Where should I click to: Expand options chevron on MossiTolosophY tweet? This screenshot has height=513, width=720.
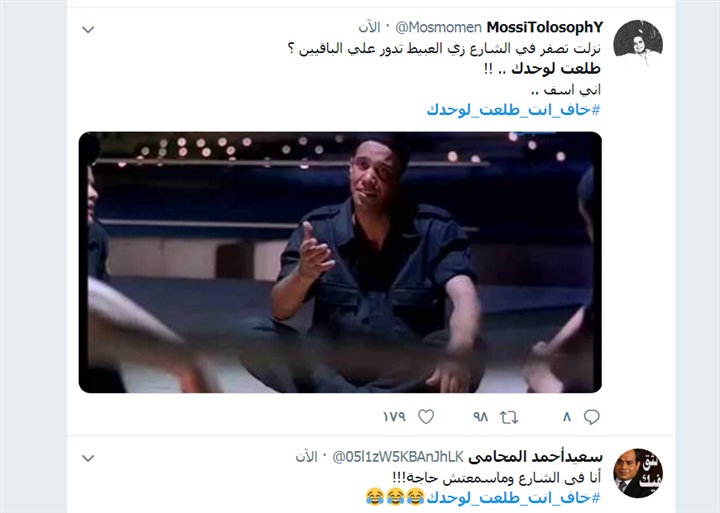[88, 30]
